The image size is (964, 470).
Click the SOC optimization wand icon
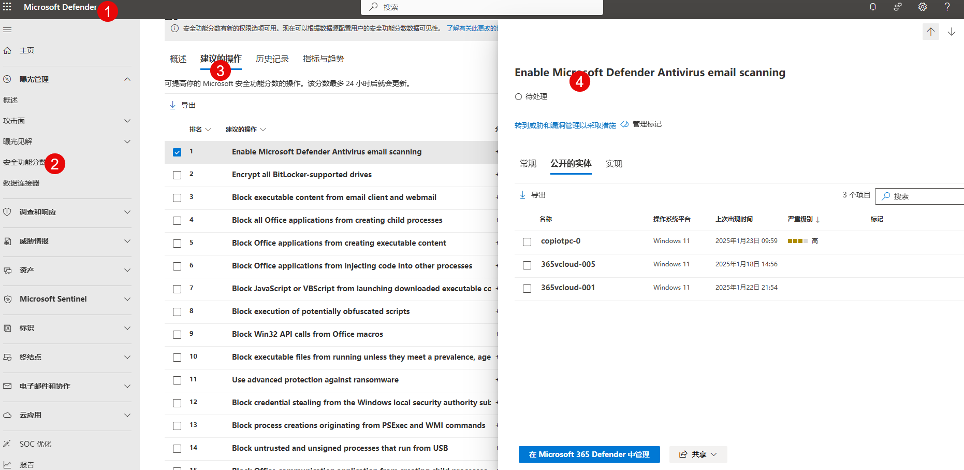(7, 444)
